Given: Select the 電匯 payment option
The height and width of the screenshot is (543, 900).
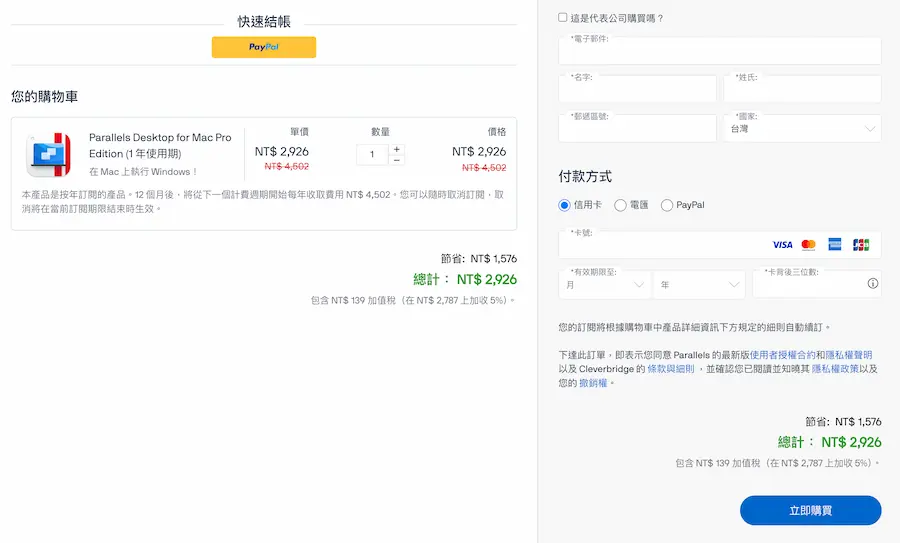Looking at the screenshot, I should coord(620,205).
